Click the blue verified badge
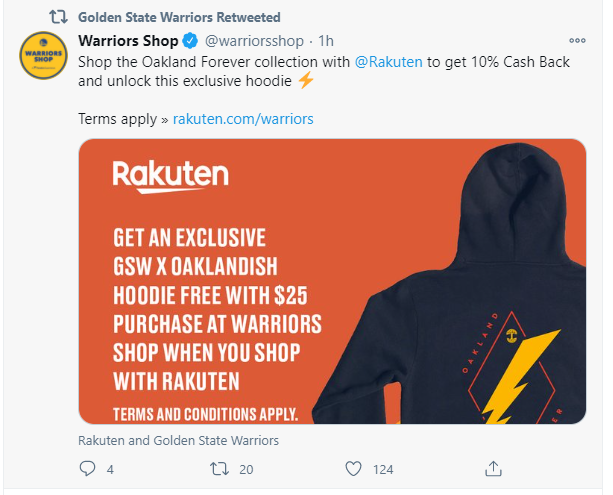The image size is (613, 495). click(190, 41)
